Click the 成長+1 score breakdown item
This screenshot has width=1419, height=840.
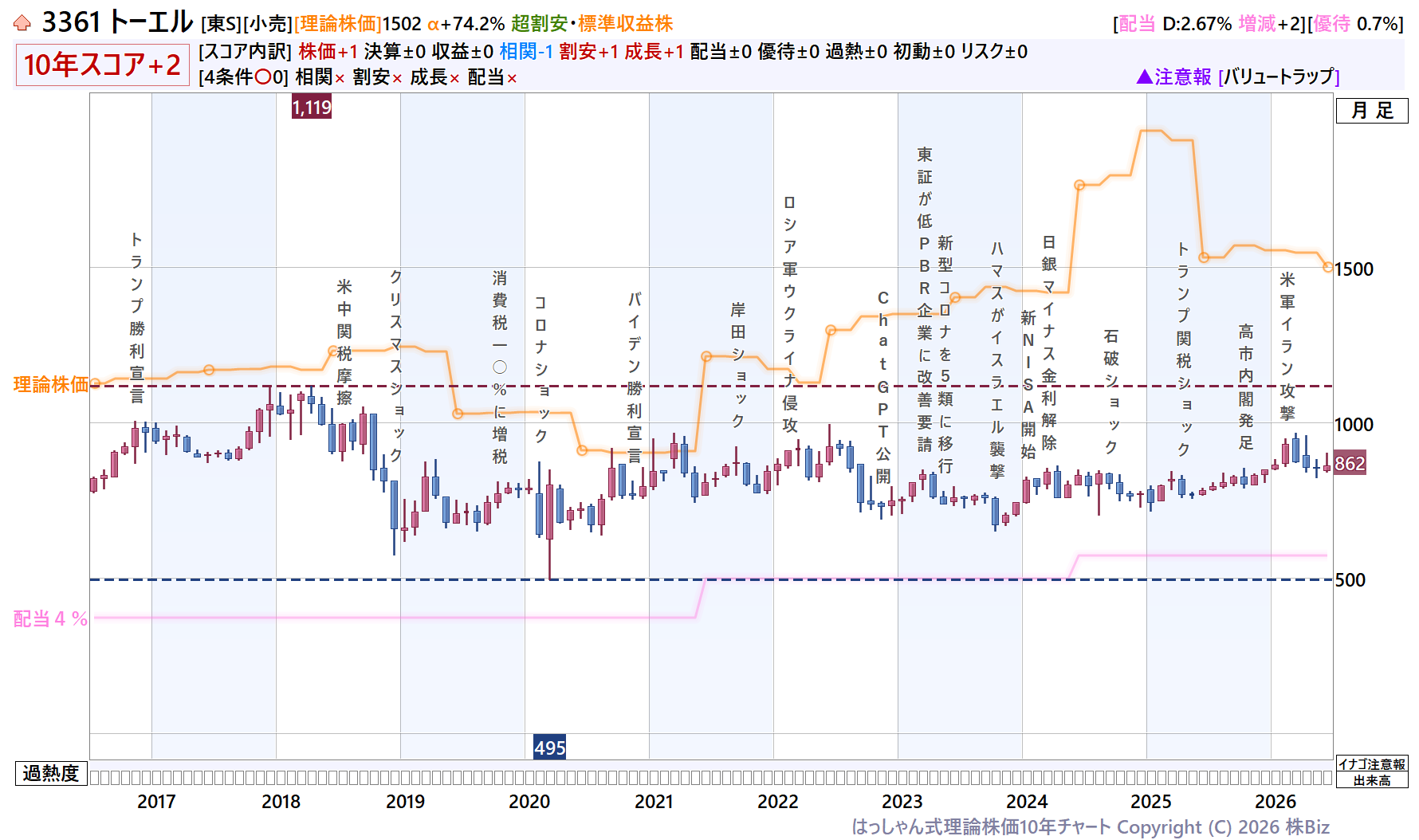(x=654, y=52)
